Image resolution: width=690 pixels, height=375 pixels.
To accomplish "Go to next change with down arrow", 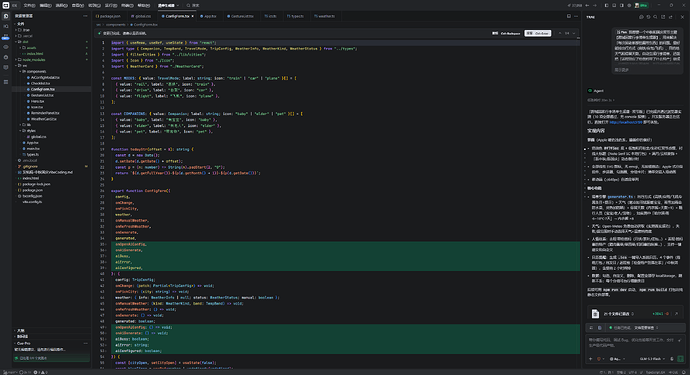I will tap(574, 33).
